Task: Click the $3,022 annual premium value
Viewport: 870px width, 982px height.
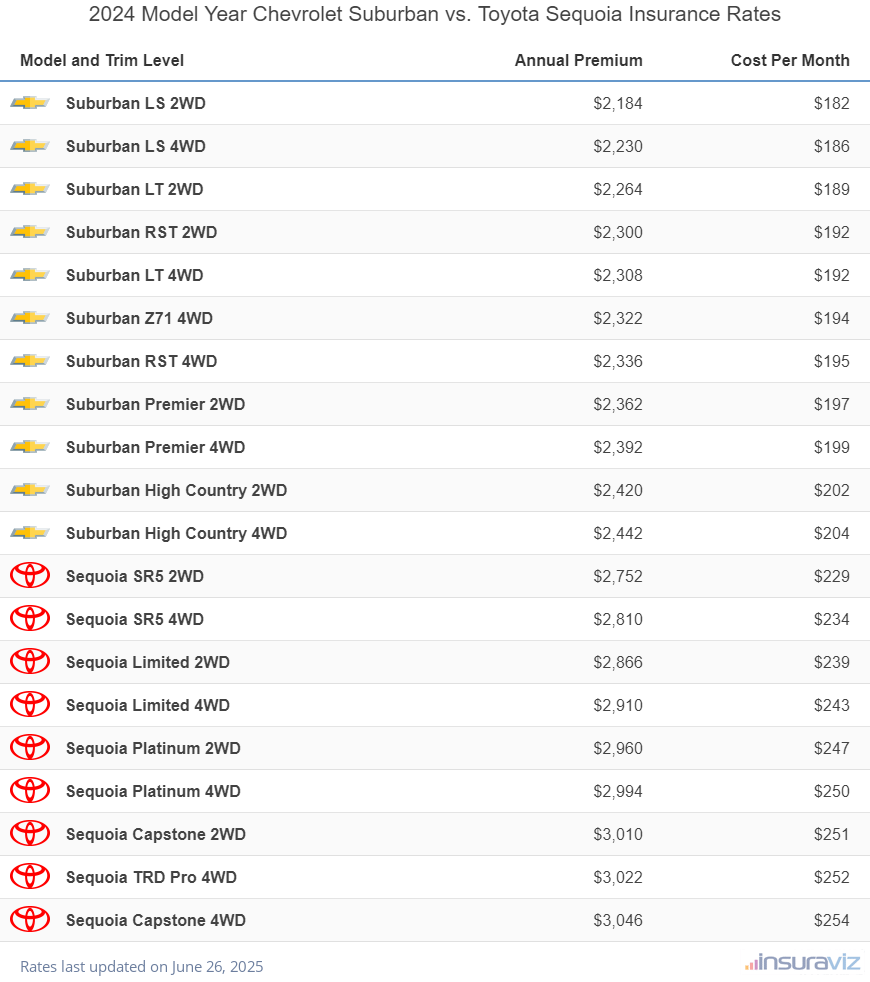Action: (x=618, y=877)
